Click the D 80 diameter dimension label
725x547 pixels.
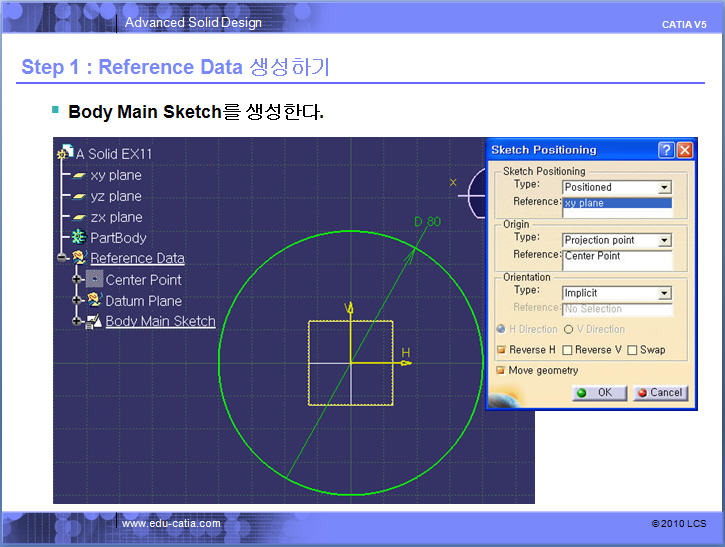coord(427,221)
